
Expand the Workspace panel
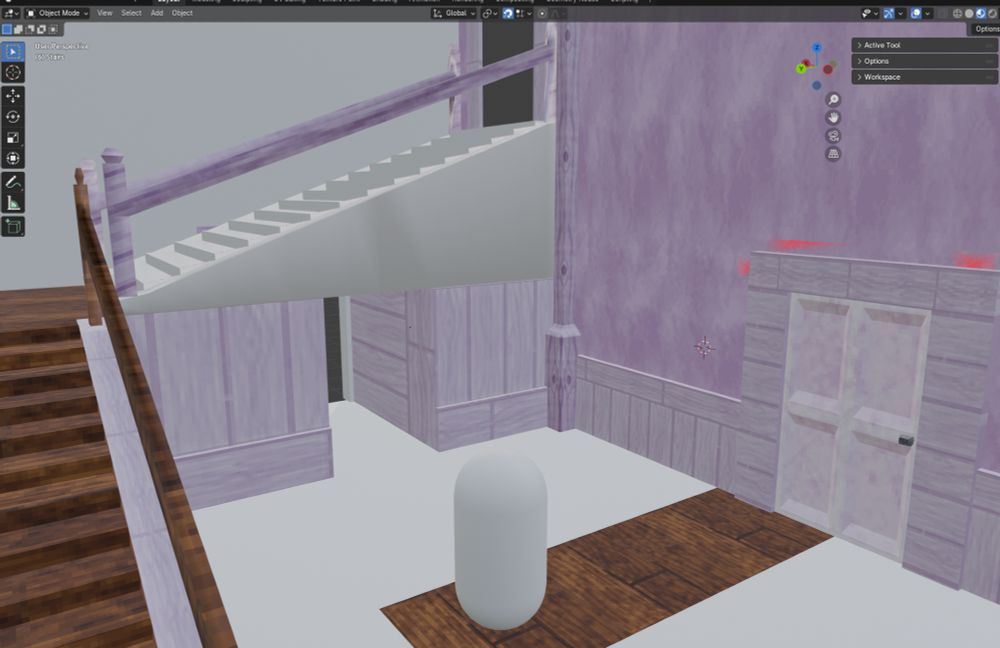[923, 77]
